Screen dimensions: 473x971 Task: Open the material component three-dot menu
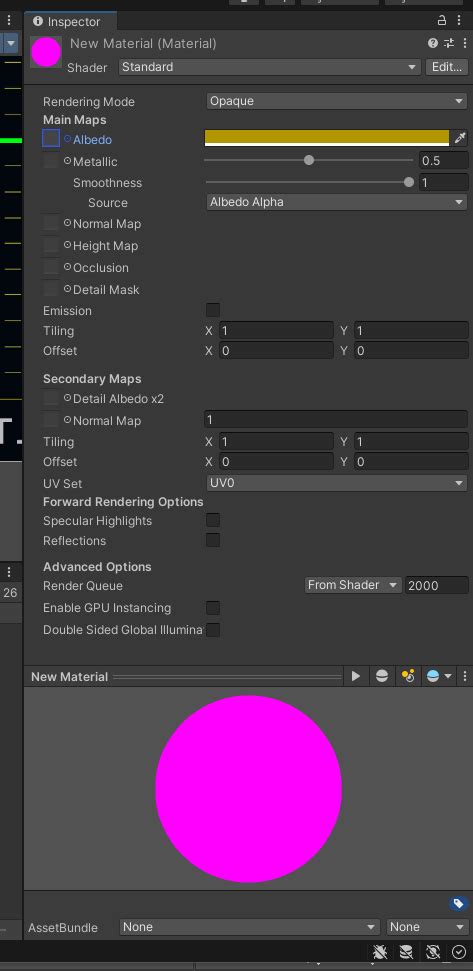(x=464, y=43)
